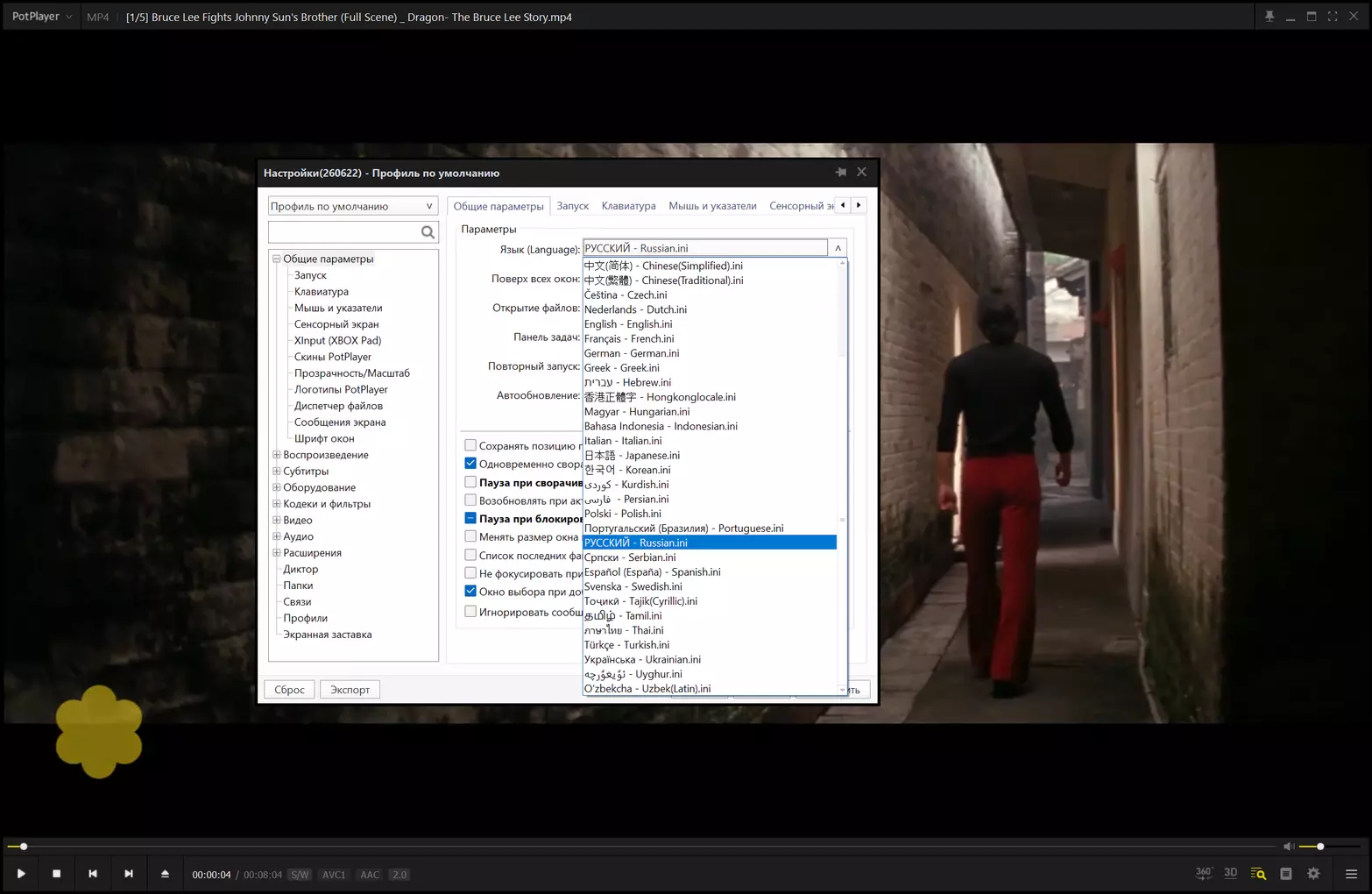
Task: Go to 'Экранная заставка' settings page
Action: (x=327, y=635)
